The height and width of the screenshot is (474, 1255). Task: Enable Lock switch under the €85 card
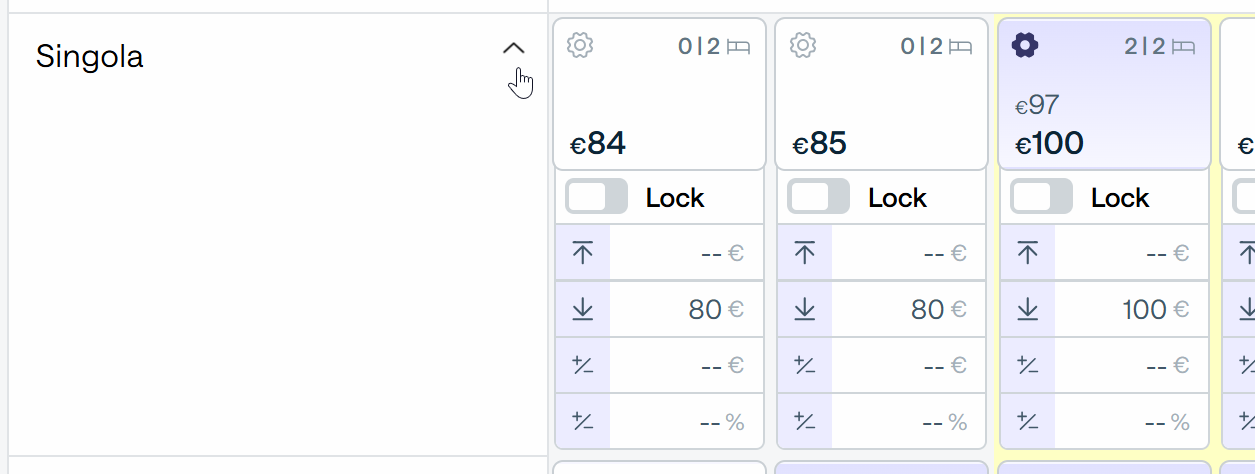(819, 197)
